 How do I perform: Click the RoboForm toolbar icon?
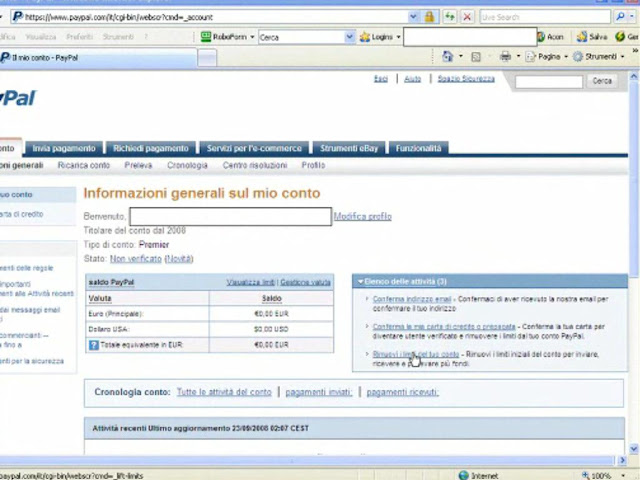206,37
